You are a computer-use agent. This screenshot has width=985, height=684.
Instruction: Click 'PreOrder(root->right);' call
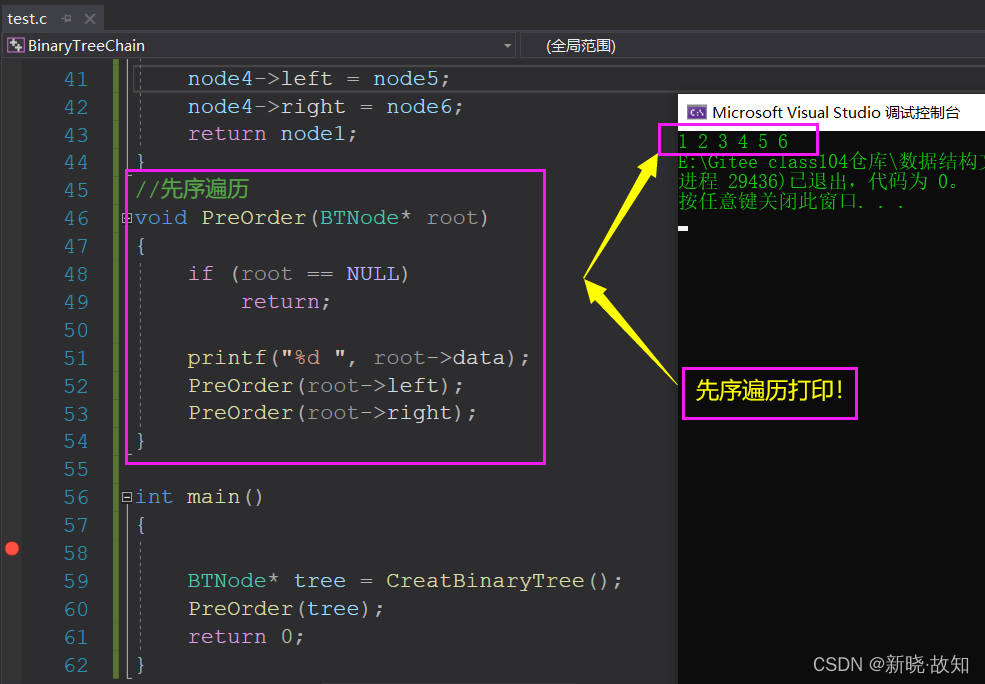pyautogui.click(x=332, y=413)
